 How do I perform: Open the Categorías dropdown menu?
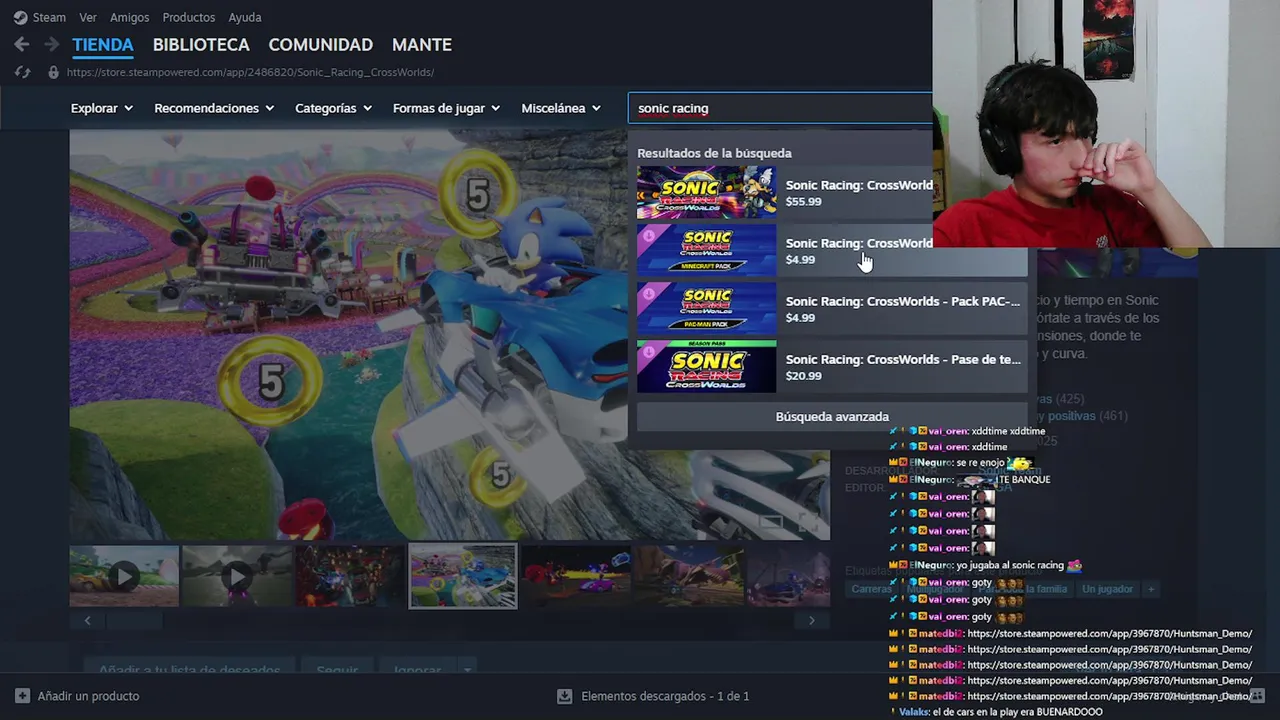pos(333,108)
